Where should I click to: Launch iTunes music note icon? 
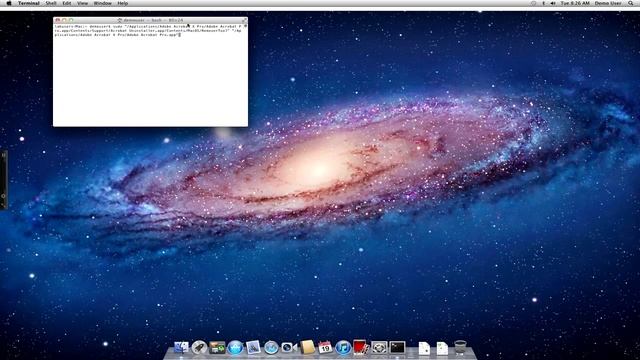343,347
